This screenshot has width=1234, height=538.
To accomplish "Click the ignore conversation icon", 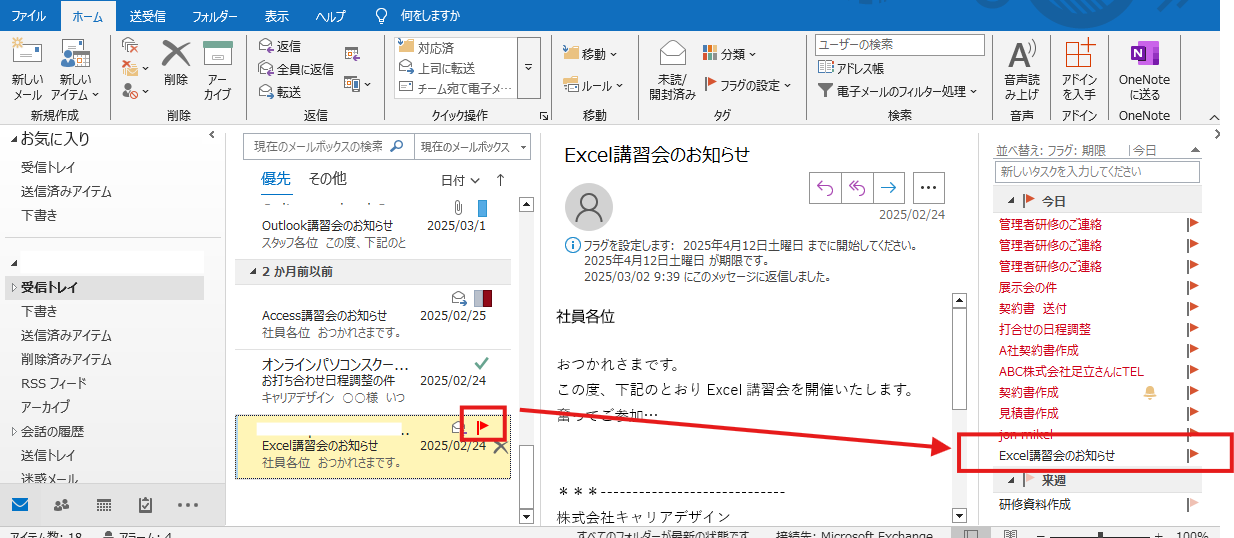I will [x=130, y=45].
